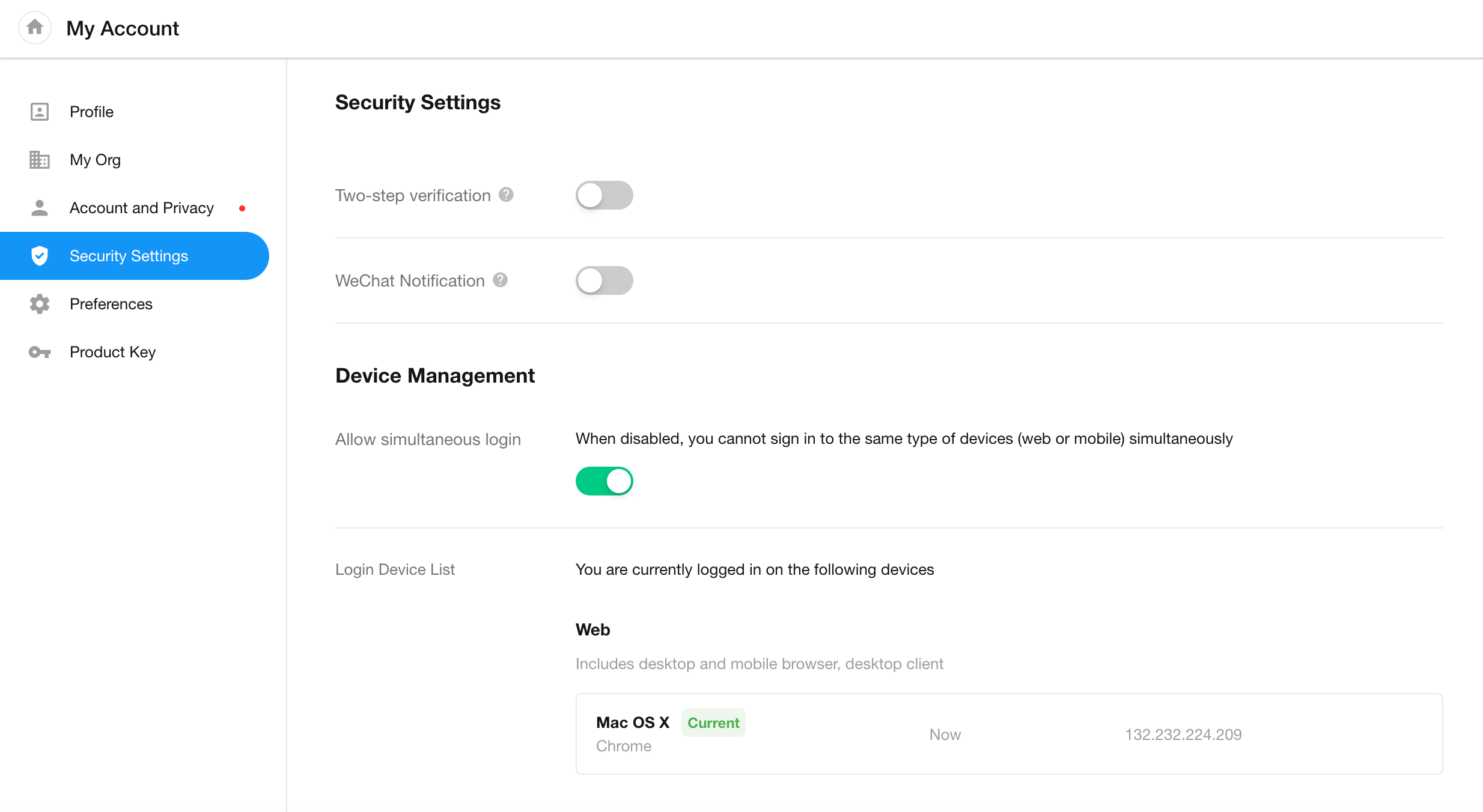
Task: Click the My Account header title
Action: pyautogui.click(x=123, y=28)
